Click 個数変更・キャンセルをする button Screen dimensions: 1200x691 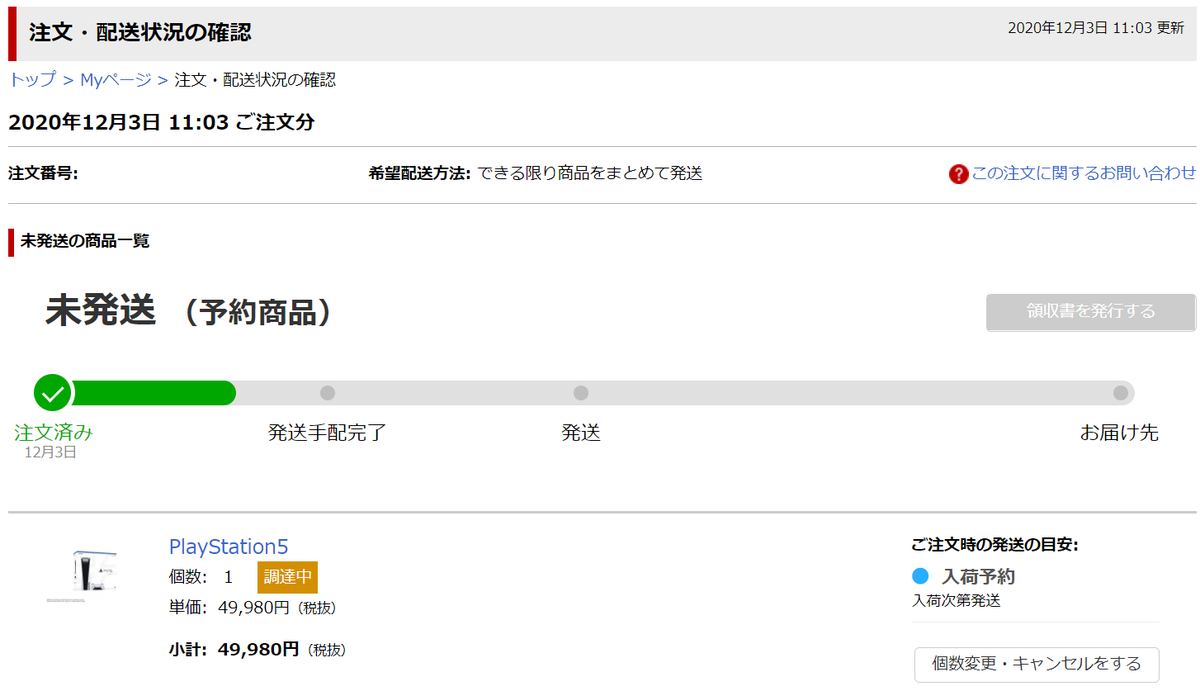click(1036, 664)
